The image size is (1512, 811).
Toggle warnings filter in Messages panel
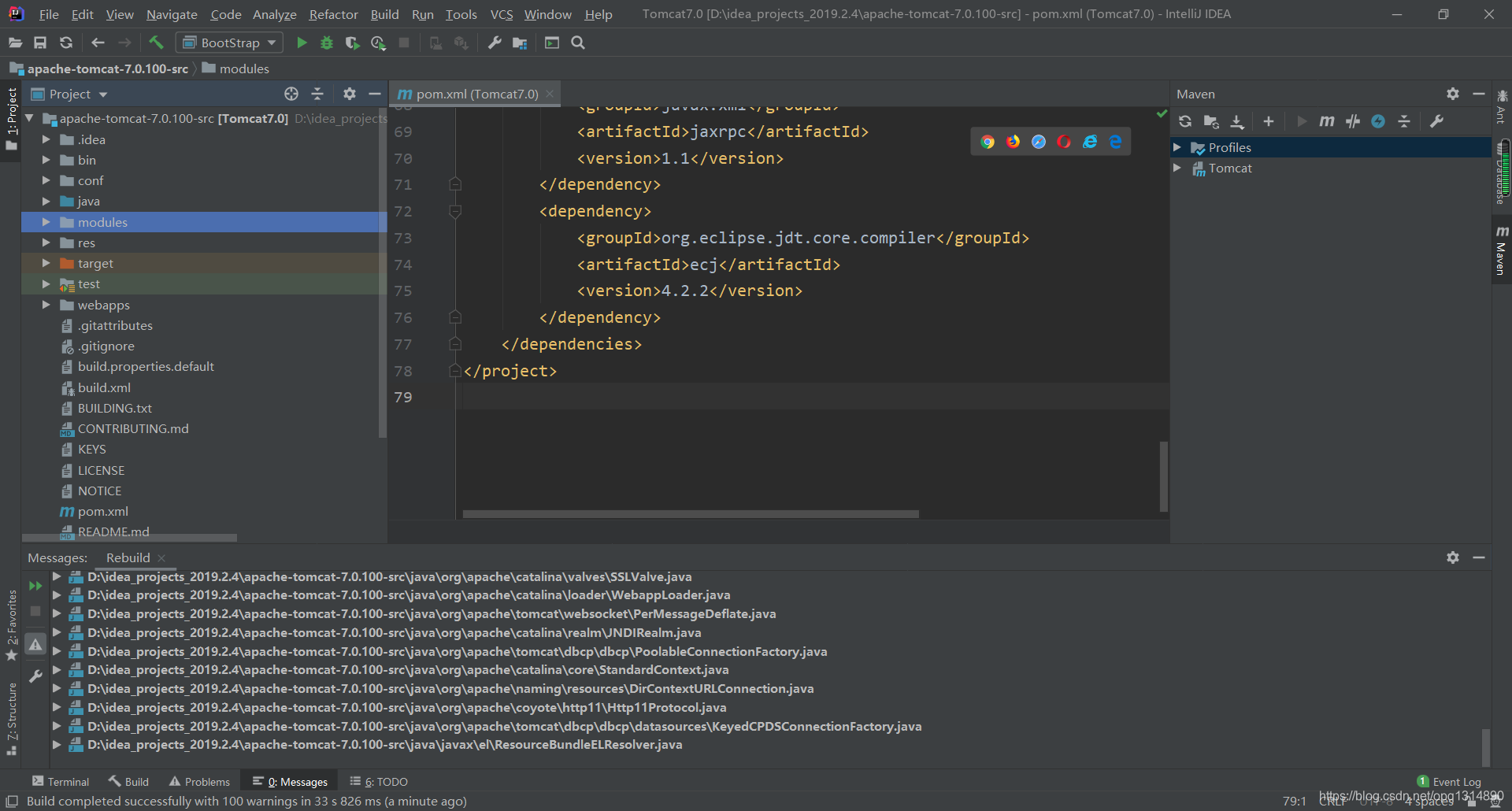[35, 644]
